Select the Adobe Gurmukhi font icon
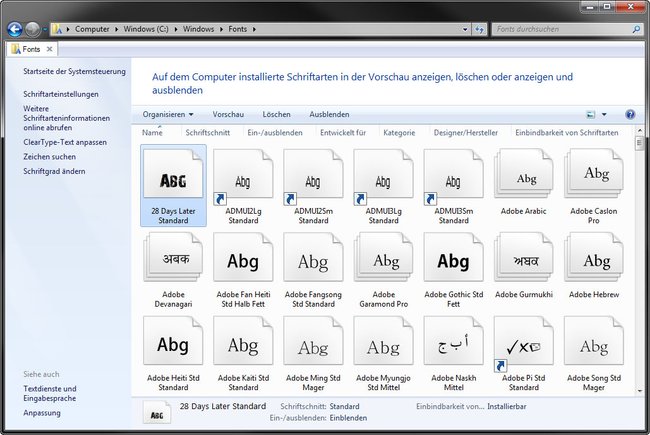This screenshot has width=650, height=435. (524, 258)
